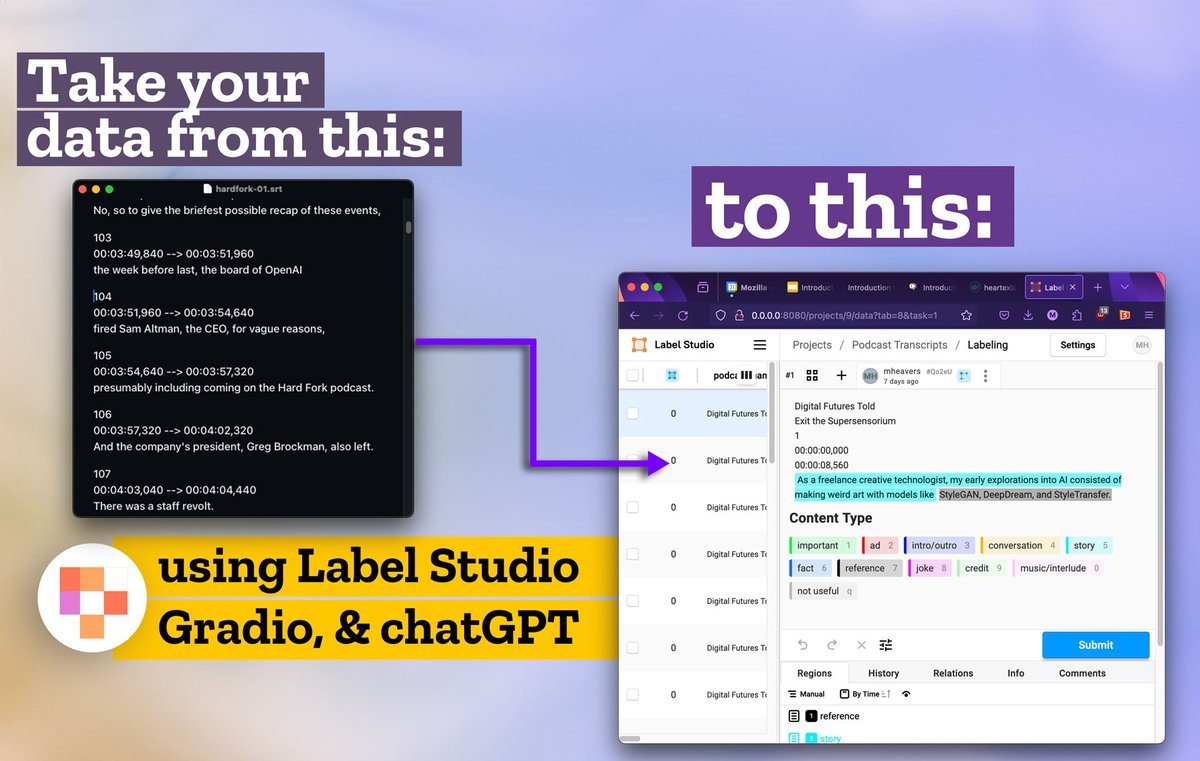Select the story label tag
The height and width of the screenshot is (761, 1200).
pyautogui.click(x=1089, y=546)
